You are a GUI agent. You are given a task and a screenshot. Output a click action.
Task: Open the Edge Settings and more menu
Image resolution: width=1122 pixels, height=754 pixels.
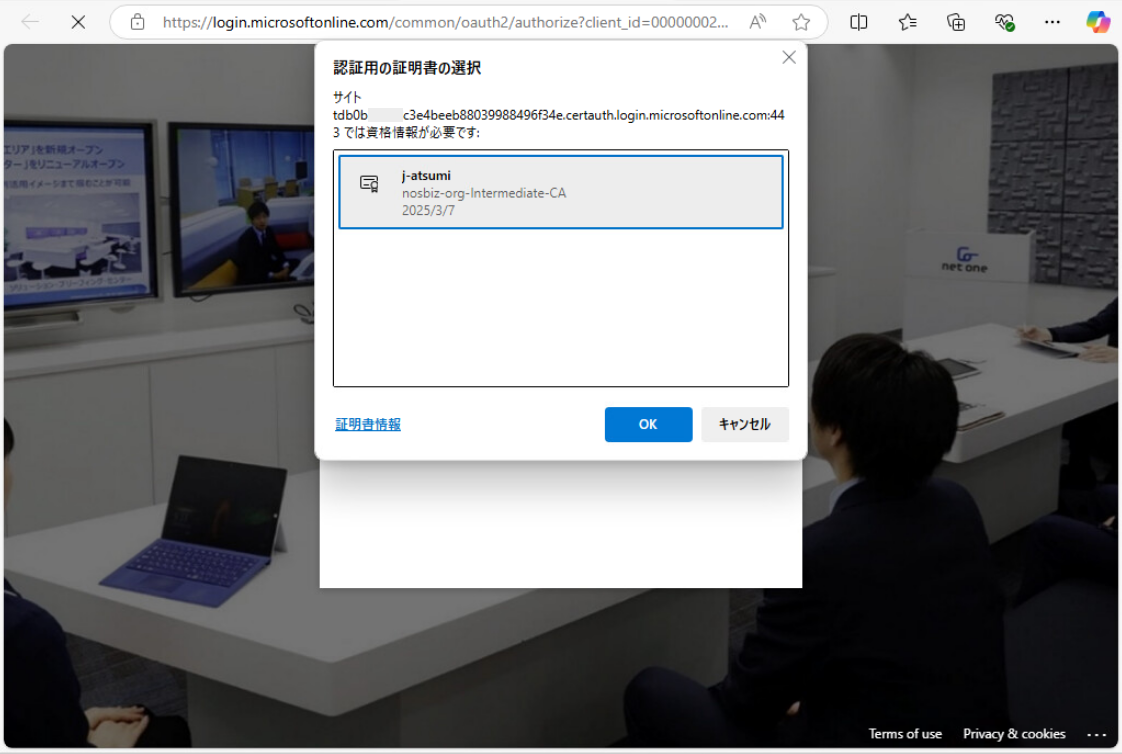(1052, 22)
